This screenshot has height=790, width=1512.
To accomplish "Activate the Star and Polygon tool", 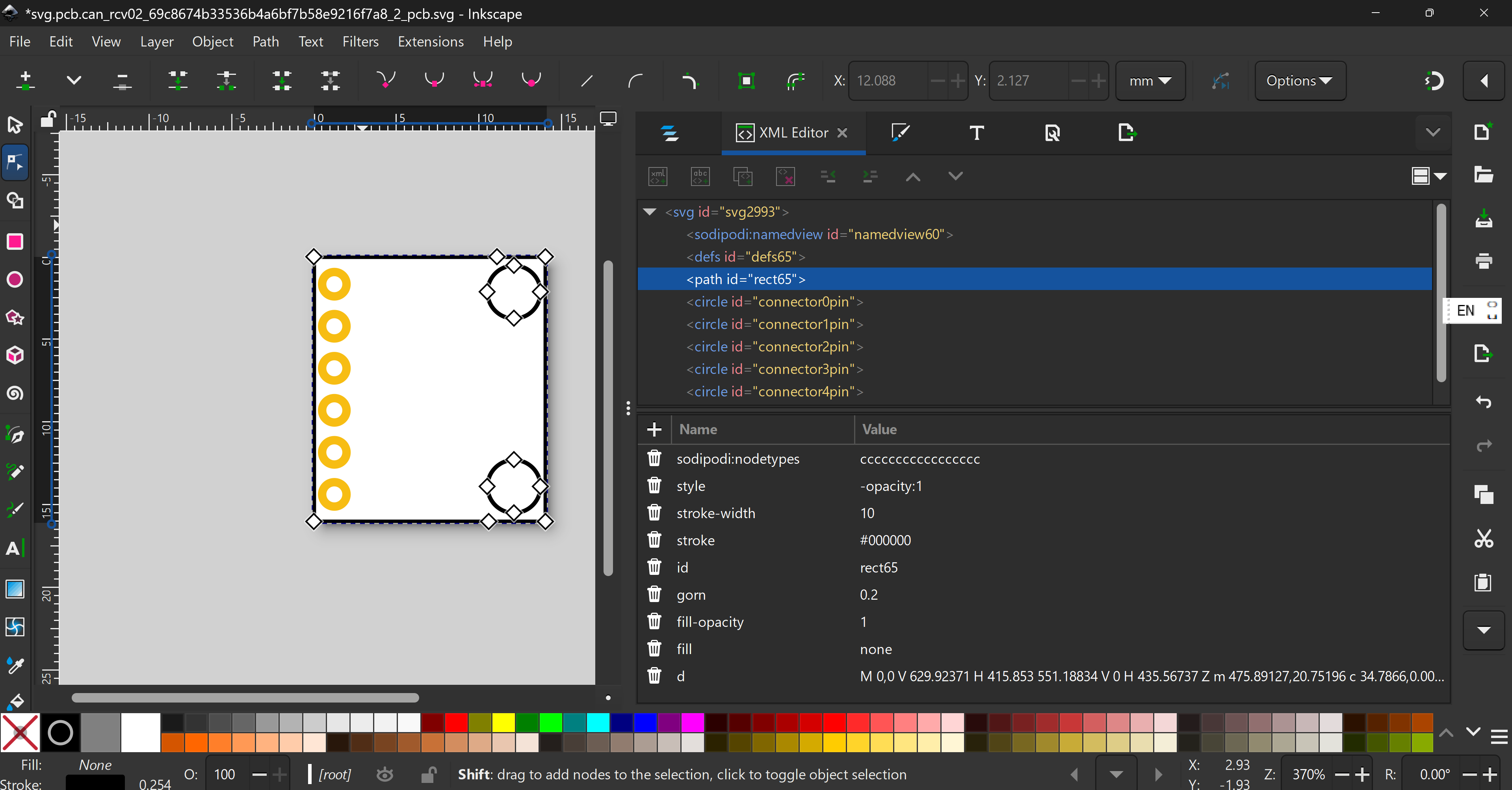I will pos(15,318).
